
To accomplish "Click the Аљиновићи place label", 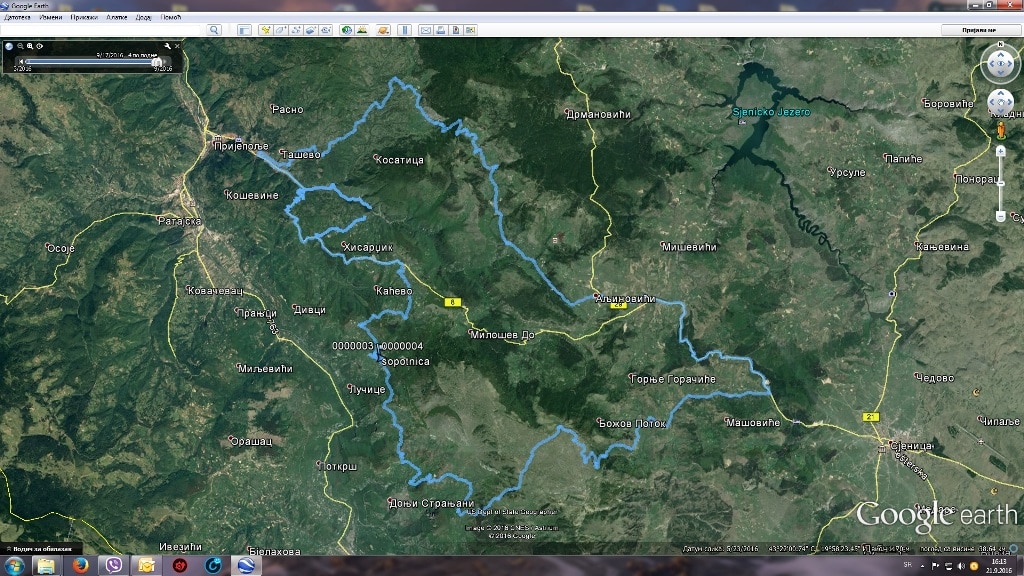I will click(x=625, y=298).
